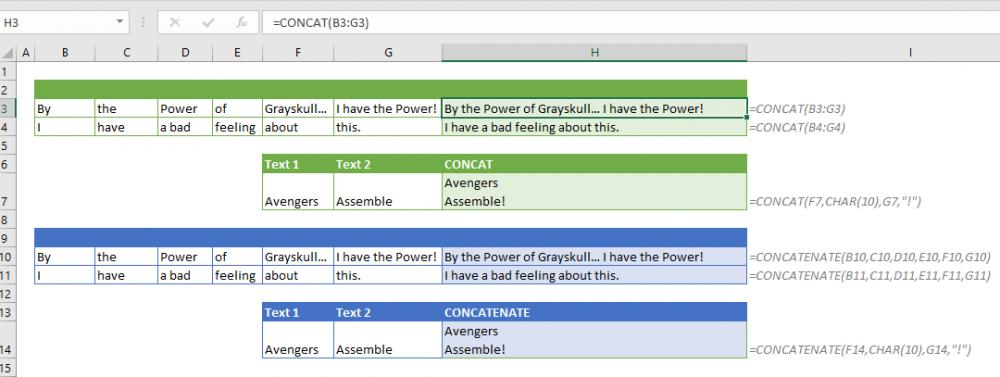Select the blue CONCATENATE header cell
This screenshot has height=377, width=1000.
tap(594, 313)
